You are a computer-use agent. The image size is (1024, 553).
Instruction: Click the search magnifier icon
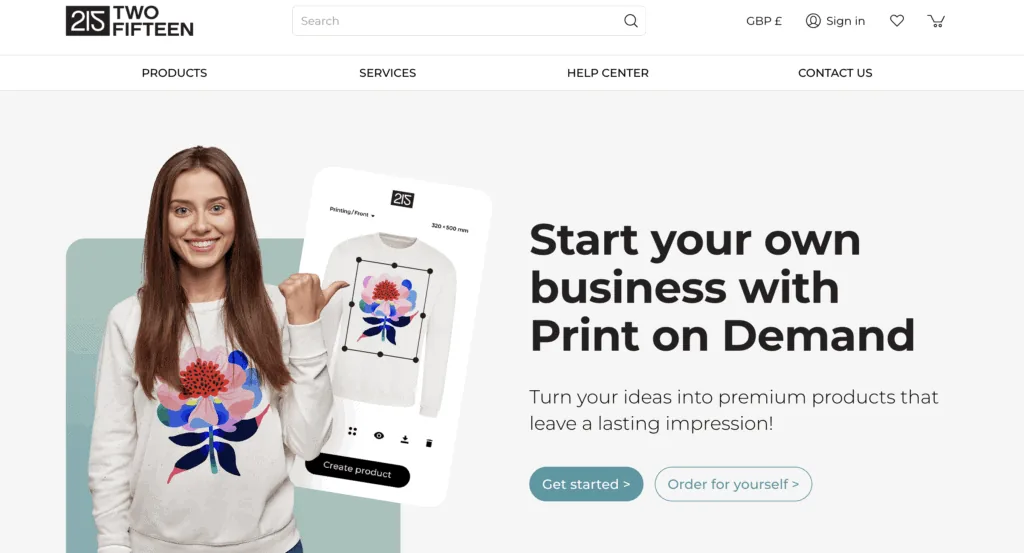pos(630,21)
